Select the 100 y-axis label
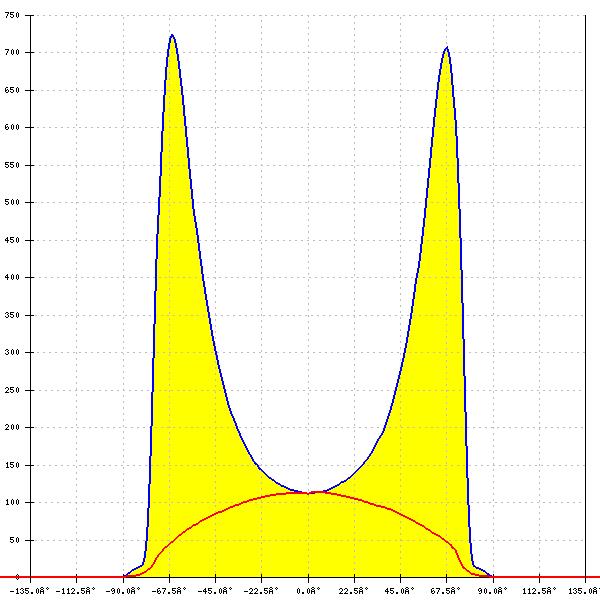 [x=12, y=502]
